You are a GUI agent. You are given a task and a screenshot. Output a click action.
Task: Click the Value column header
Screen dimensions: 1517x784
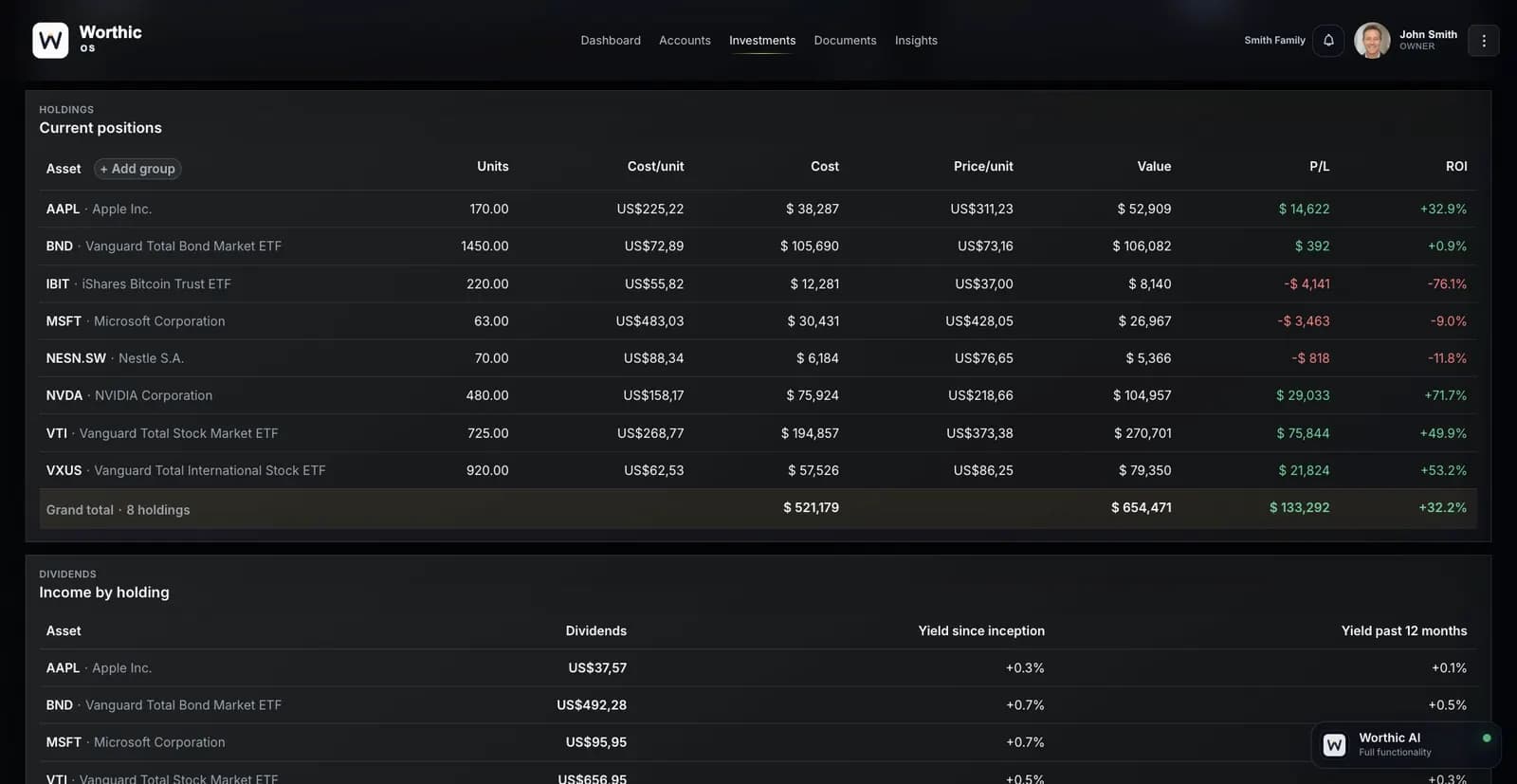[1154, 166]
